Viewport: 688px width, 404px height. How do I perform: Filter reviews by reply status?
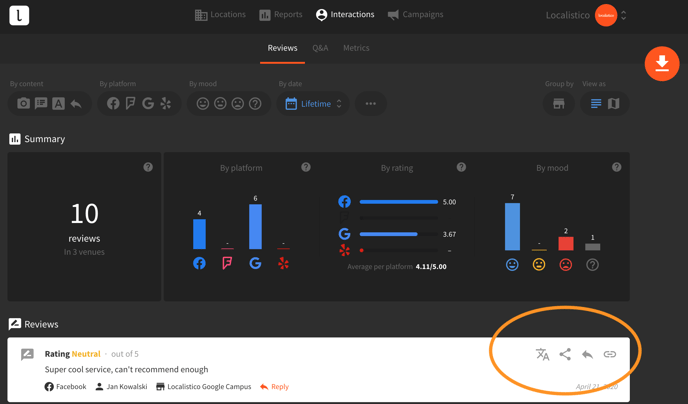coord(76,104)
